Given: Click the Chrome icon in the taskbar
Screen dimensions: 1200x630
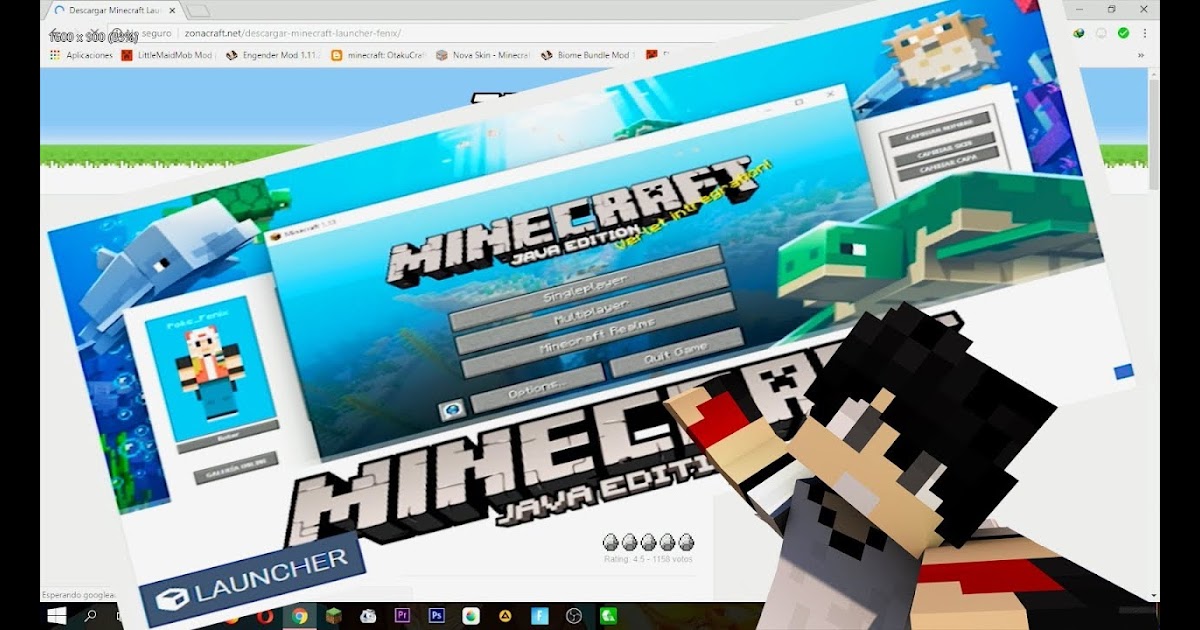Looking at the screenshot, I should click(299, 616).
